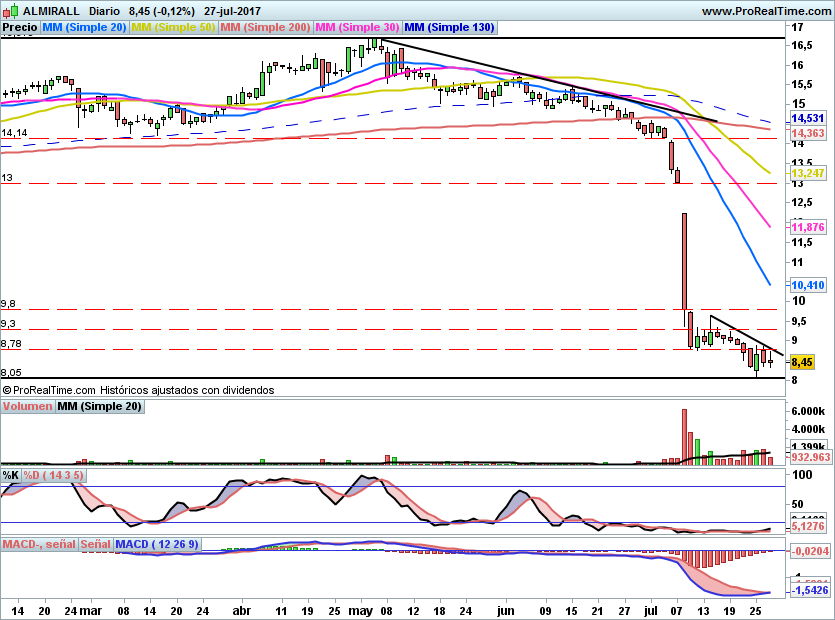The image size is (835, 620).
Task: Select the MACD (12 26 9) label
Action: (157, 544)
